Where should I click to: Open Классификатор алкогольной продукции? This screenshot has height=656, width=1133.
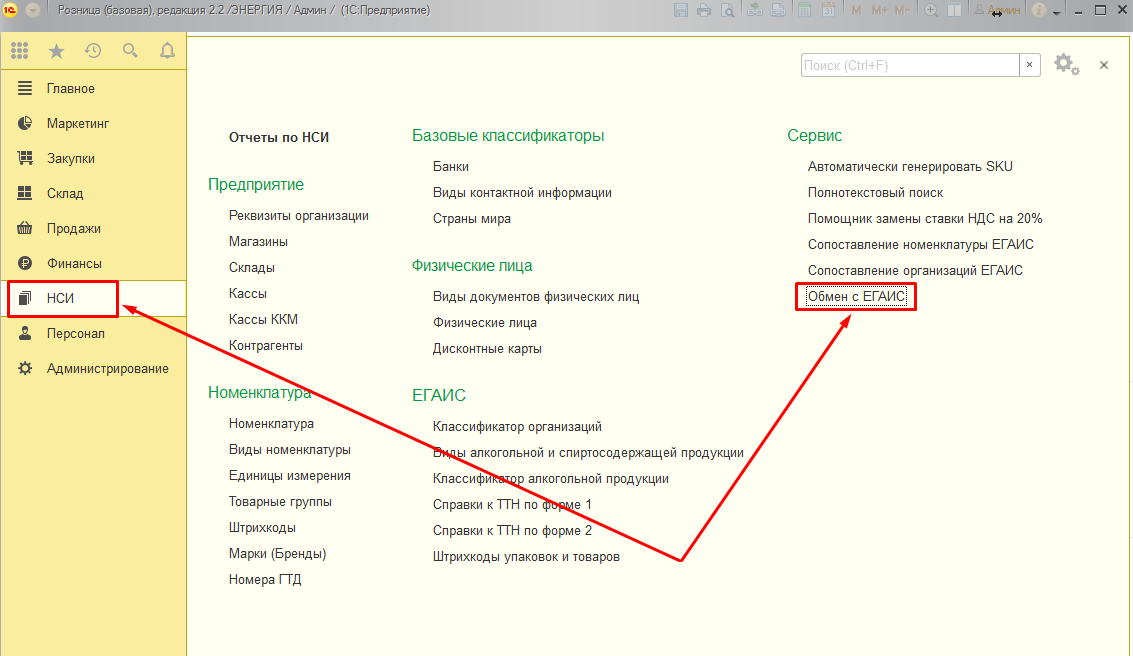551,478
